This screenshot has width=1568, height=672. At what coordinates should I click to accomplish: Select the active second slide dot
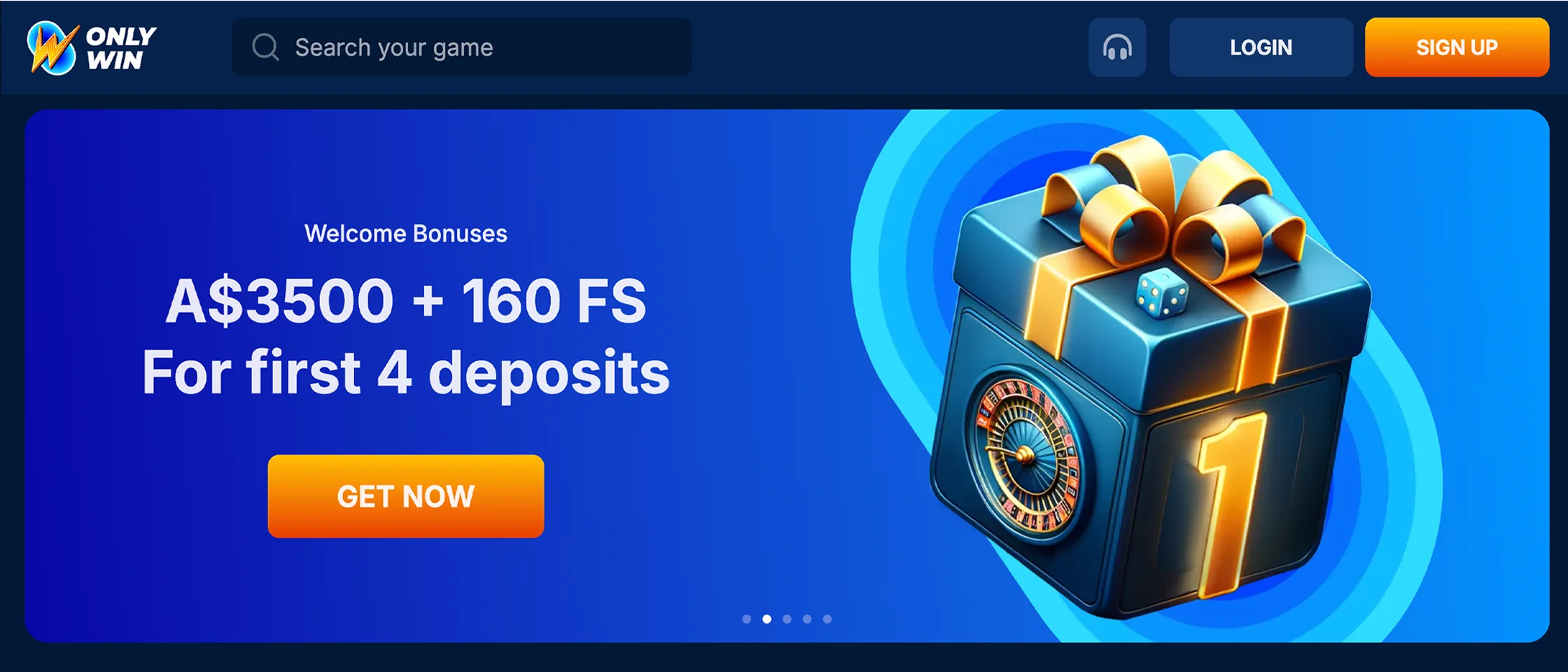pyautogui.click(x=767, y=619)
